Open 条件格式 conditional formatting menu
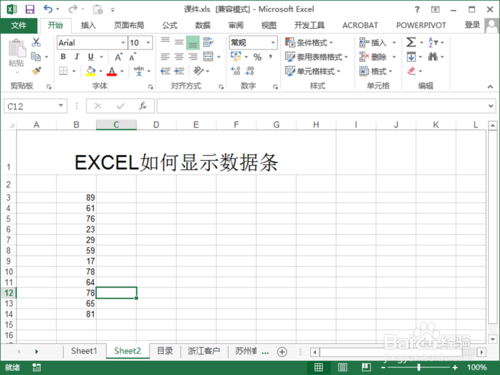 click(309, 43)
